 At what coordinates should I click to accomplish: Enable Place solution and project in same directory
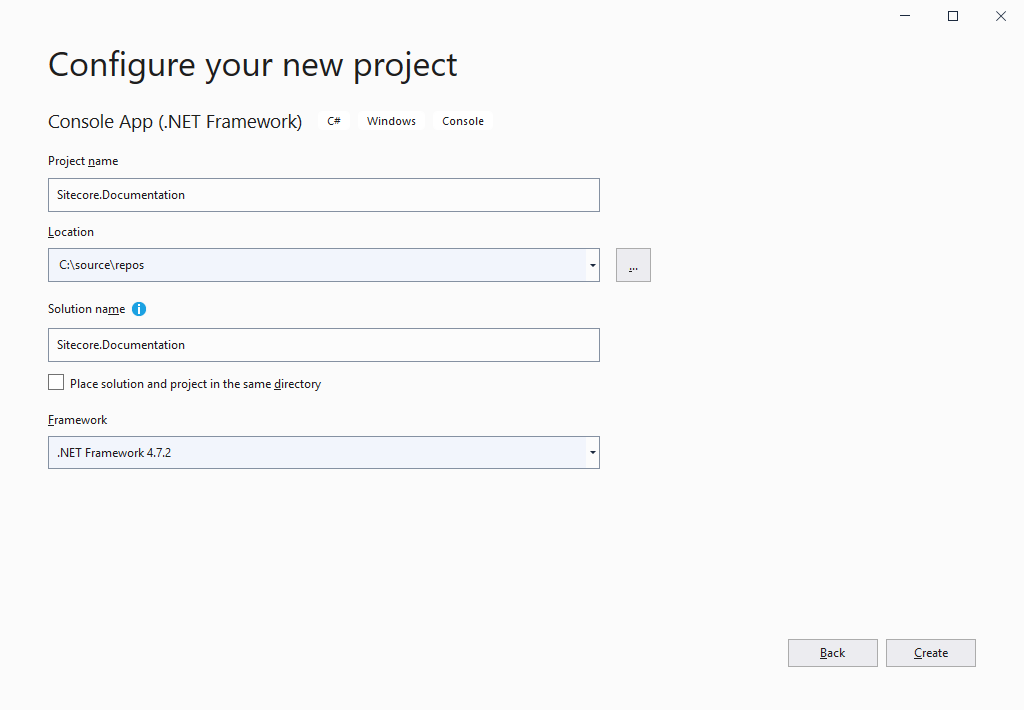coord(56,383)
